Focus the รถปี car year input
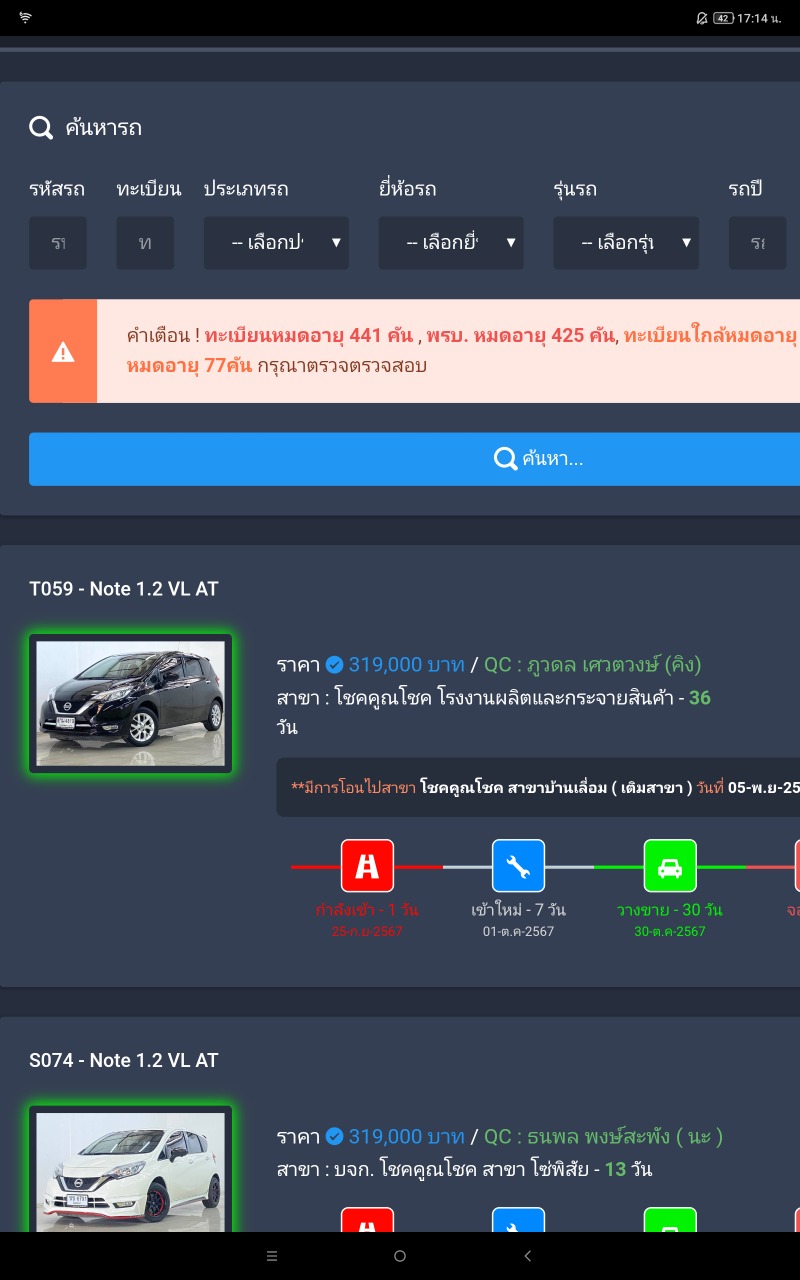 click(757, 243)
